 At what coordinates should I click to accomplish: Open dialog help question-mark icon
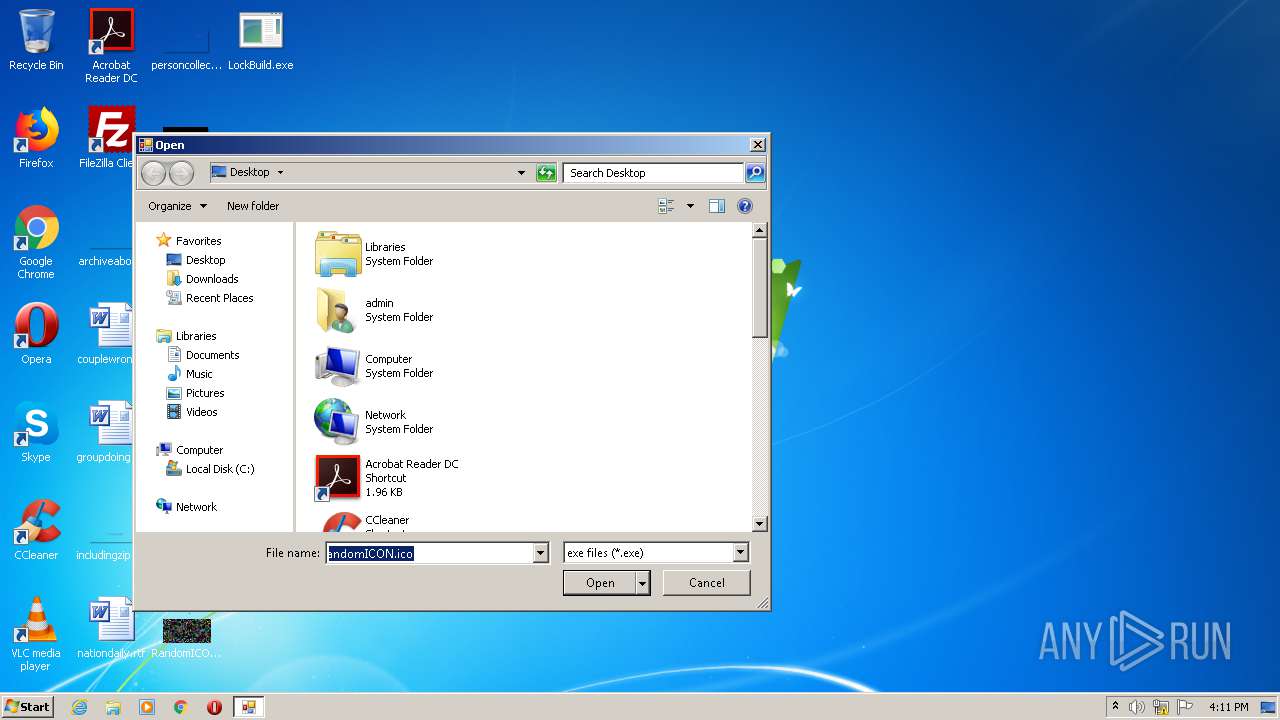click(x=744, y=206)
